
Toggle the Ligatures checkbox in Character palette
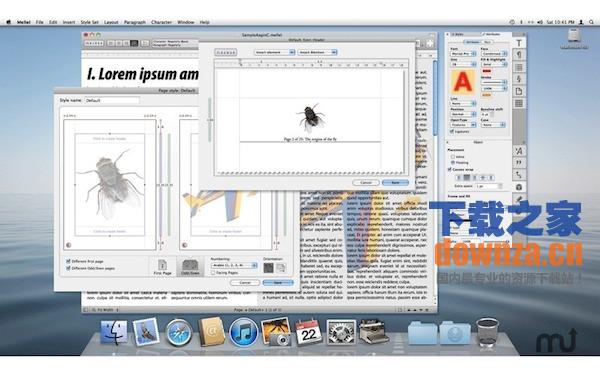(x=452, y=131)
